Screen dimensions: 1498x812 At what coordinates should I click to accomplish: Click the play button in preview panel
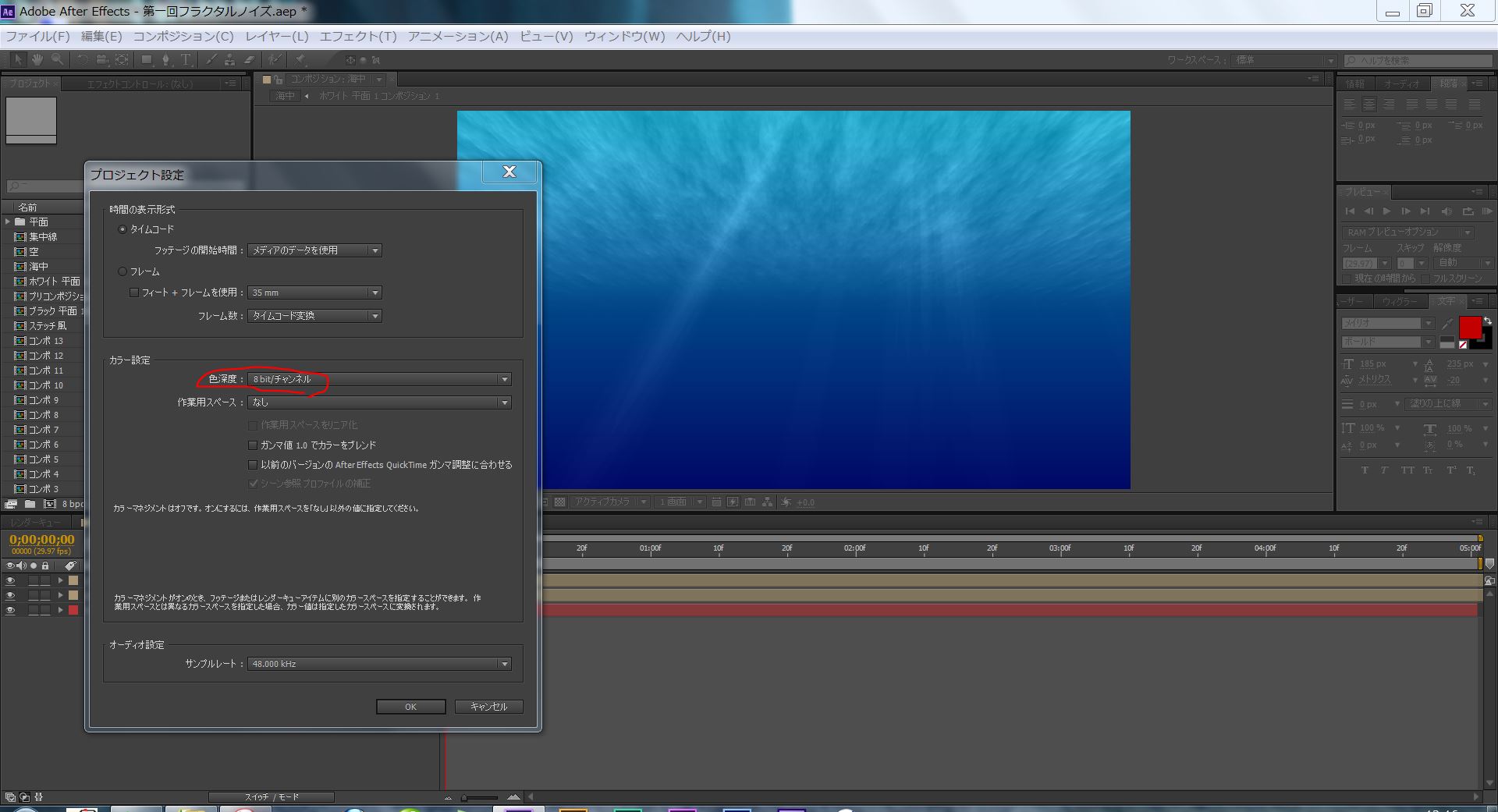pyautogui.click(x=1386, y=211)
